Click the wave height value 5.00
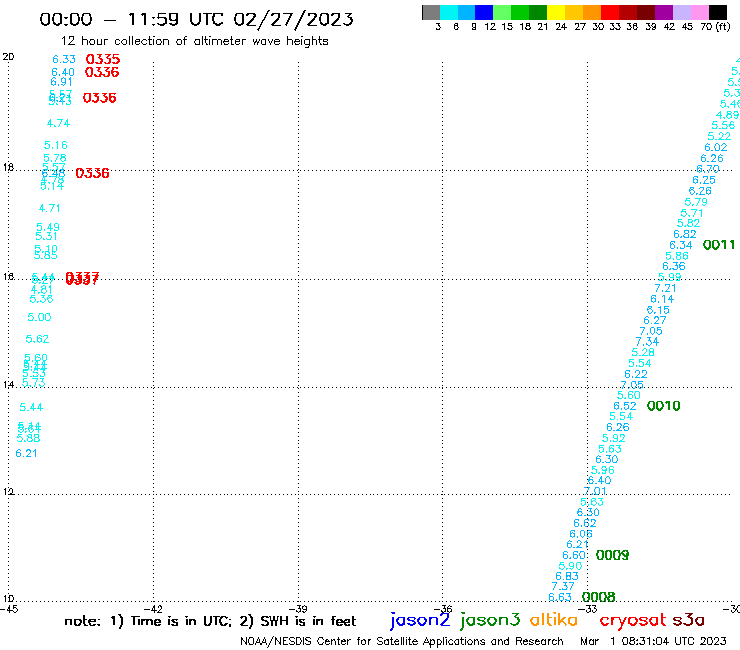 point(39,317)
